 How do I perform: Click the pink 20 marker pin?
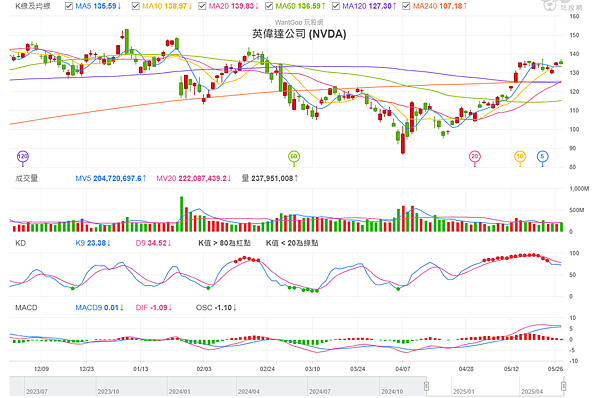tap(474, 157)
